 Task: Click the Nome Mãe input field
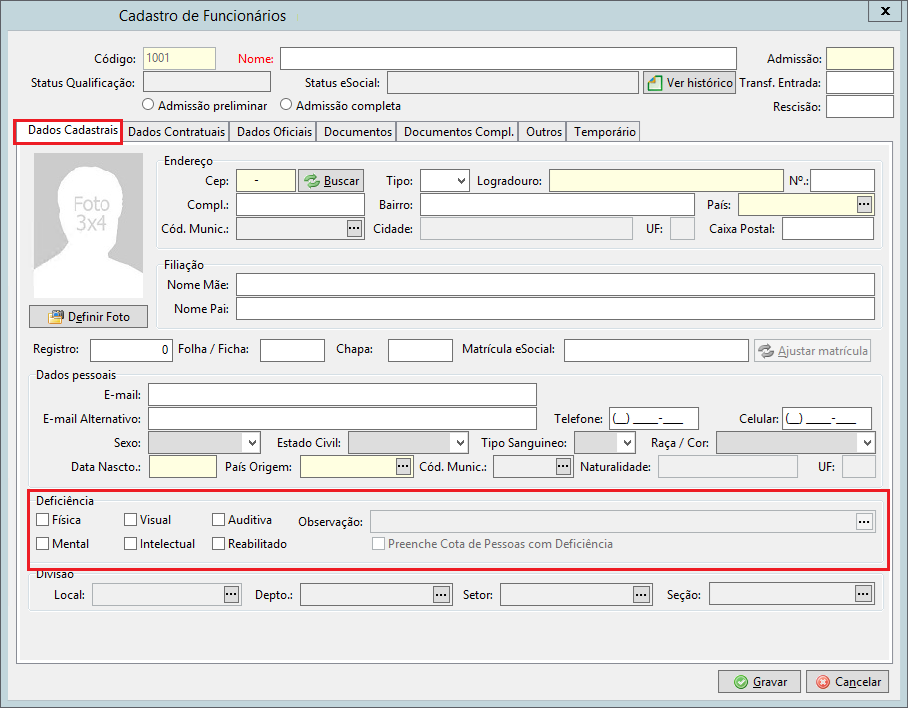(x=555, y=285)
